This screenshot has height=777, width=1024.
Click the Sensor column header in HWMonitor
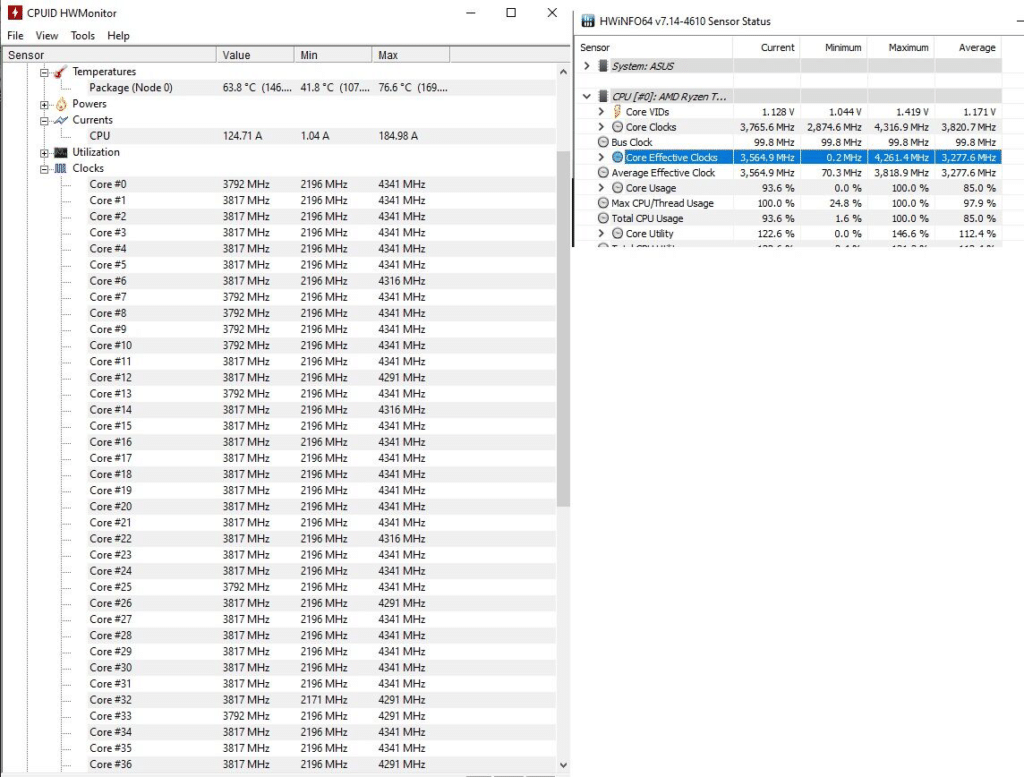(109, 55)
